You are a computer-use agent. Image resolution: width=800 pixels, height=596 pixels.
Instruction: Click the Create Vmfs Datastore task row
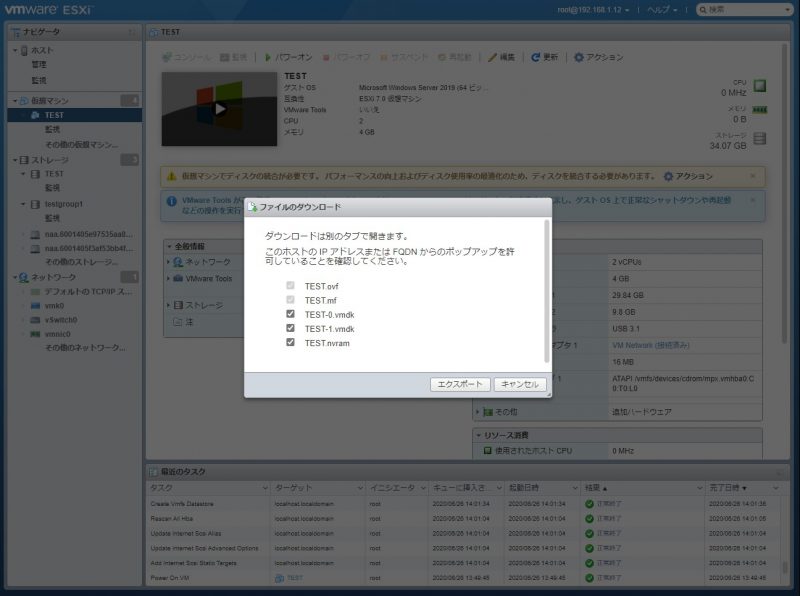(x=463, y=504)
